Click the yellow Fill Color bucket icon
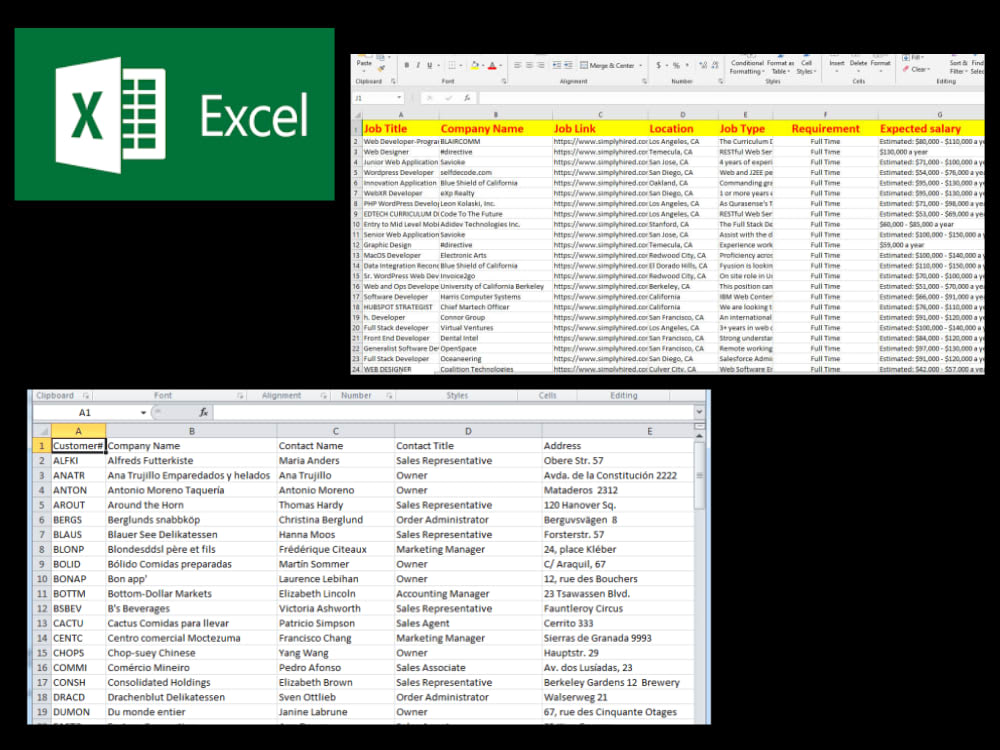 pos(474,65)
